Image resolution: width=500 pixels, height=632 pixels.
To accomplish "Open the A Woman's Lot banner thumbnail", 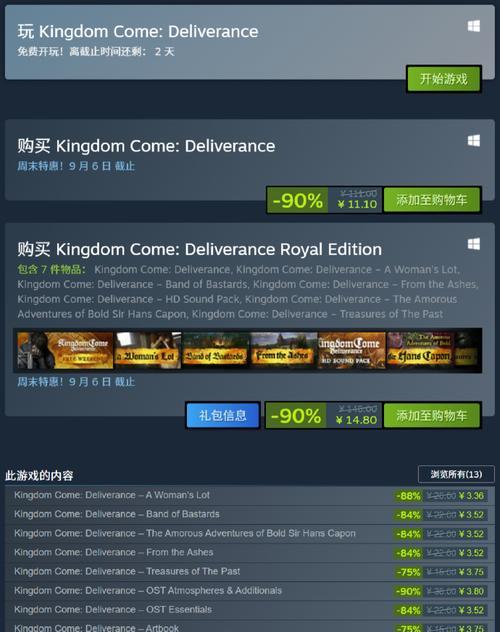I will coord(147,350).
